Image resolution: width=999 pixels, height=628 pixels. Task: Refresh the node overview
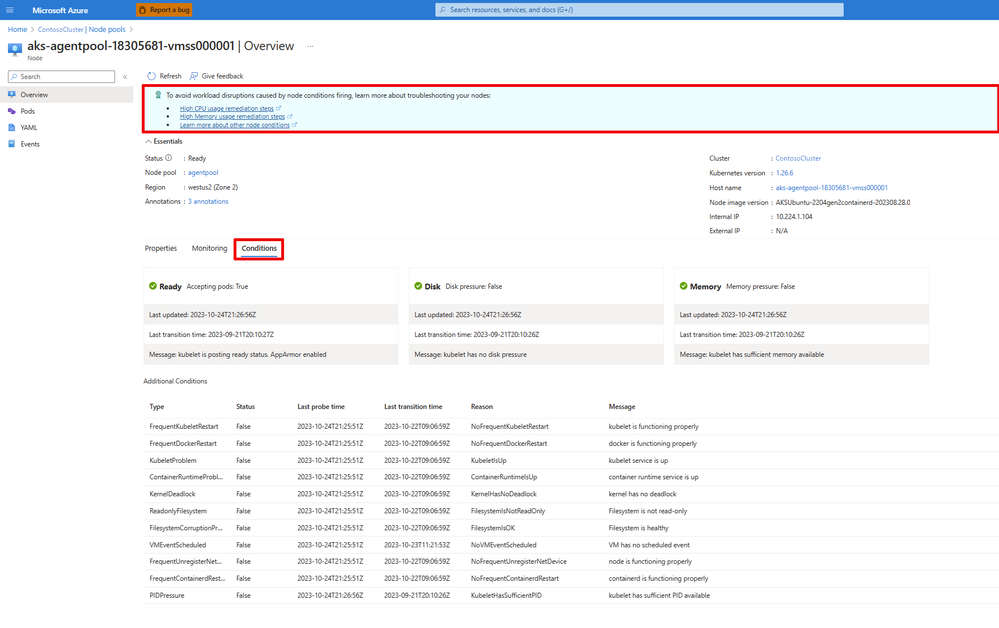[x=164, y=76]
